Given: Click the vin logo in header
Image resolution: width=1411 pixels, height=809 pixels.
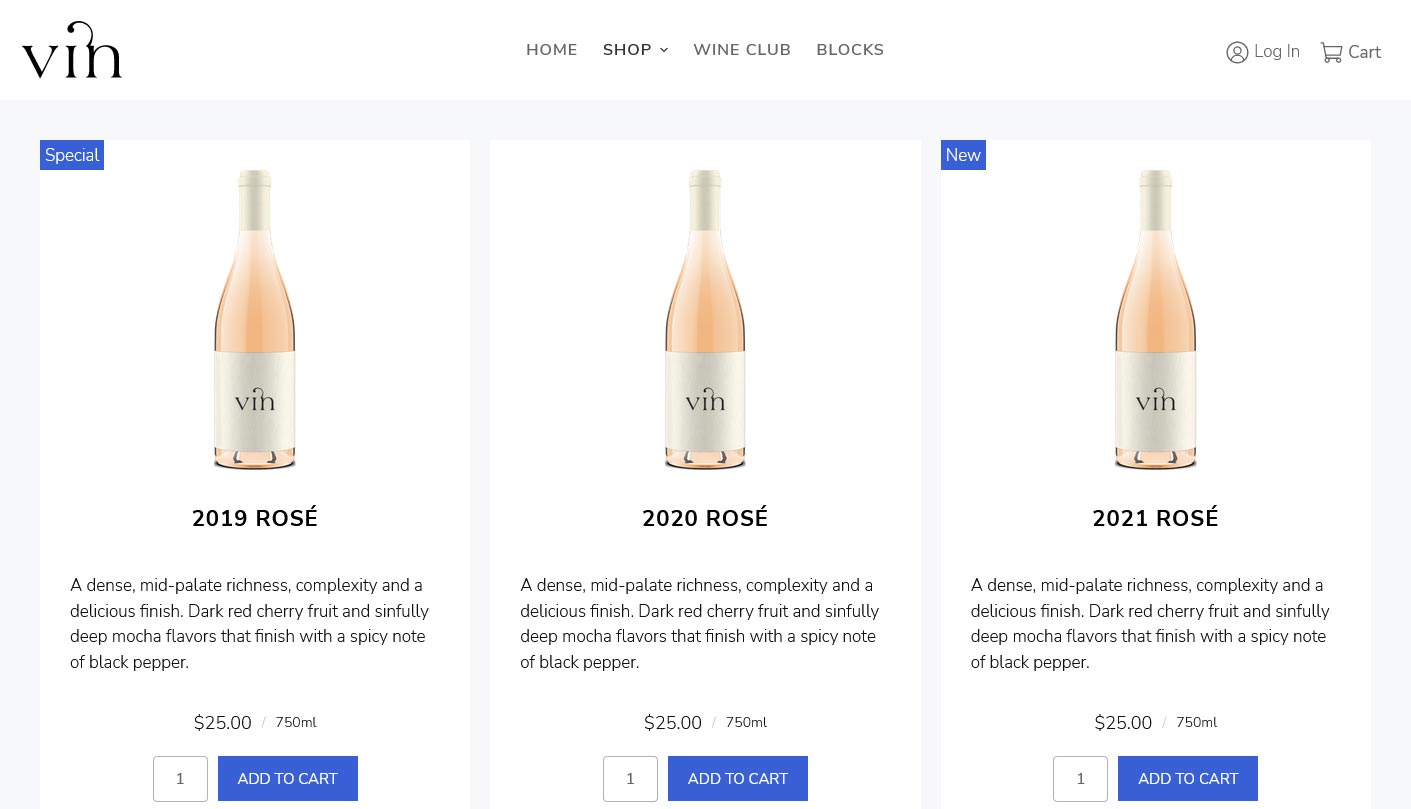Looking at the screenshot, I should 72,51.
